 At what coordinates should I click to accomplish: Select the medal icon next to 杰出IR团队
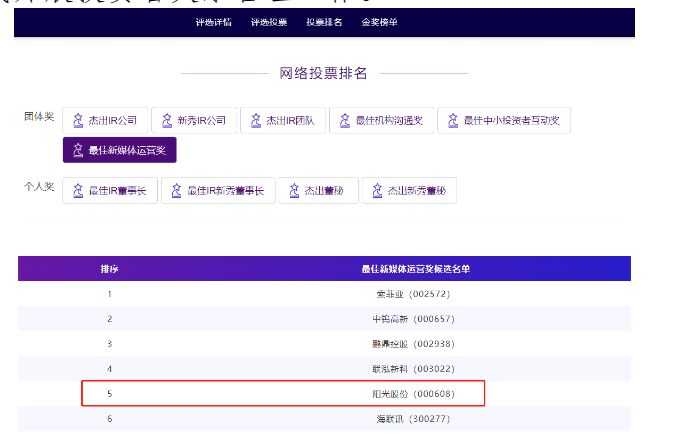click(255, 121)
